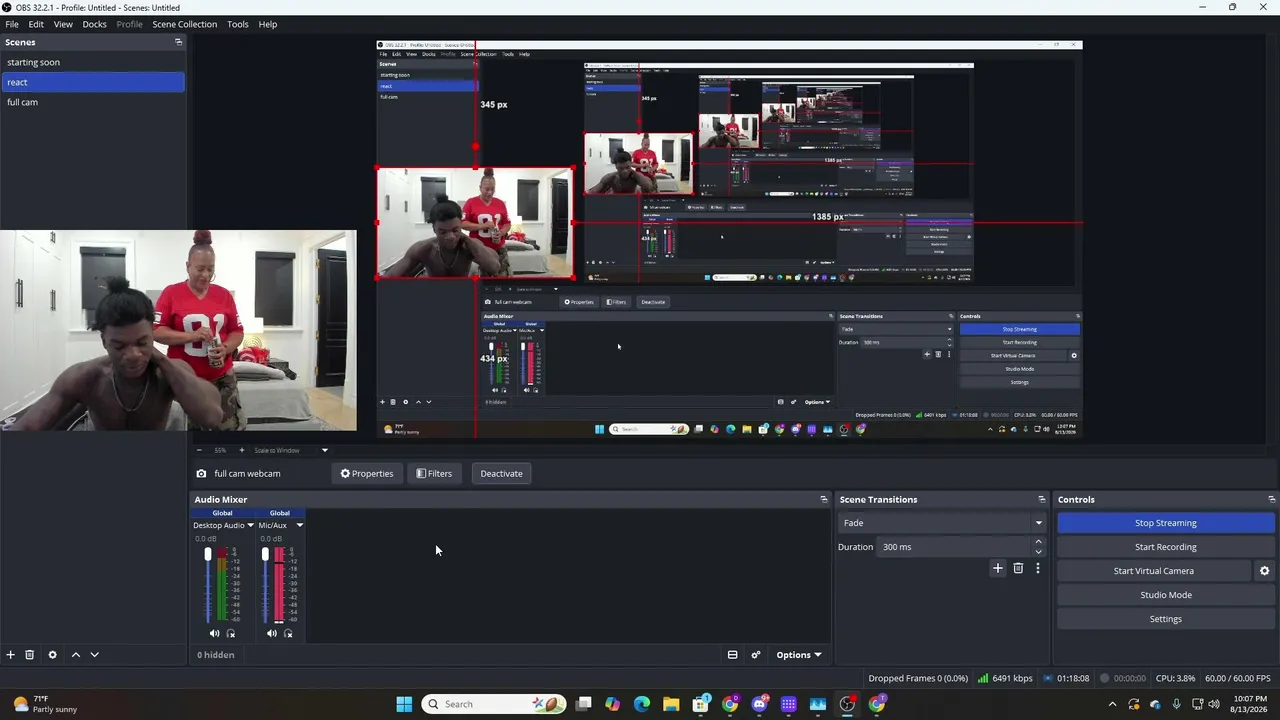Switch to OBS Studio taskbar icon
This screenshot has height=720, width=1280.
(x=847, y=704)
